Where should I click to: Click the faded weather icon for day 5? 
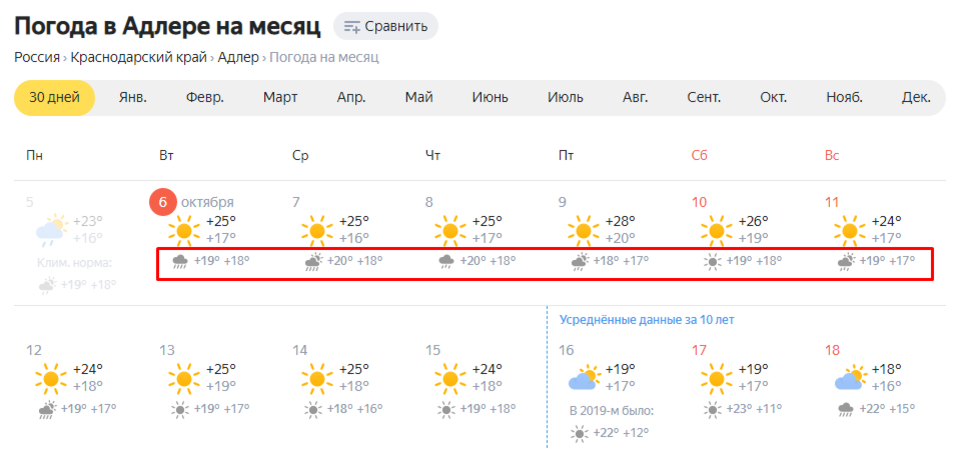[x=51, y=228]
